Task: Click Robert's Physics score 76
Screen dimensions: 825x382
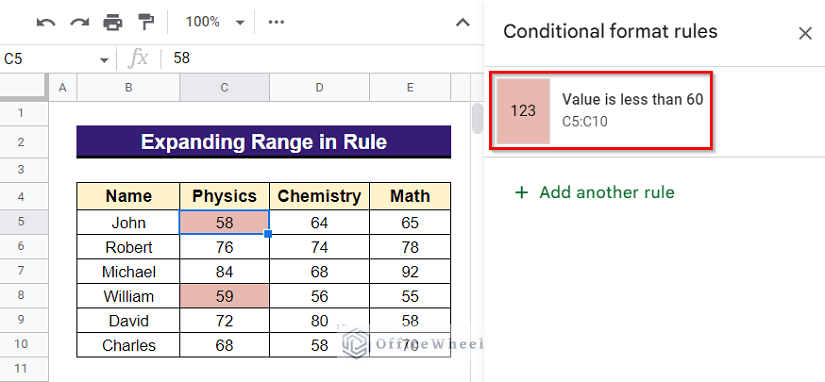Action: click(224, 247)
